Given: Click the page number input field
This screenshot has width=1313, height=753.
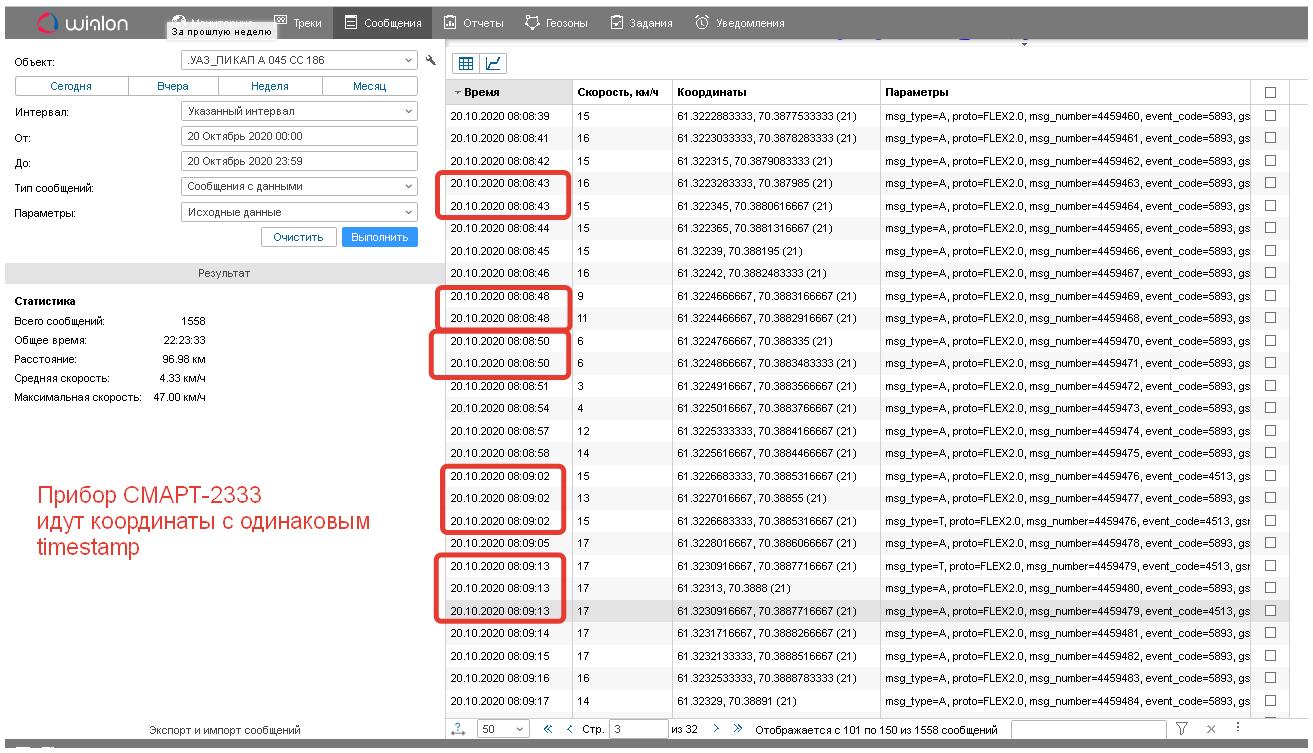Looking at the screenshot, I should click(x=637, y=729).
